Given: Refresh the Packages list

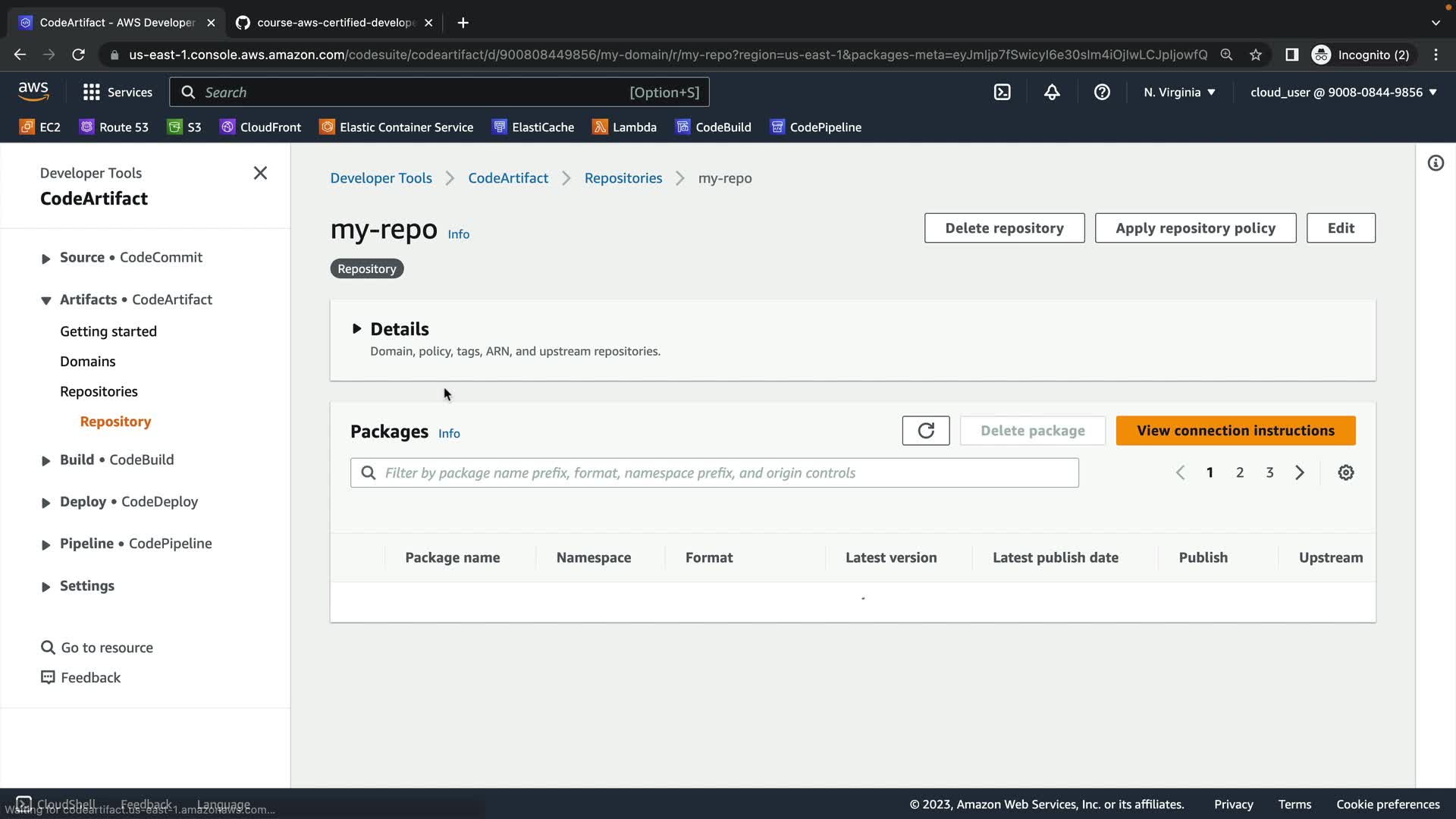Looking at the screenshot, I should coord(925,431).
